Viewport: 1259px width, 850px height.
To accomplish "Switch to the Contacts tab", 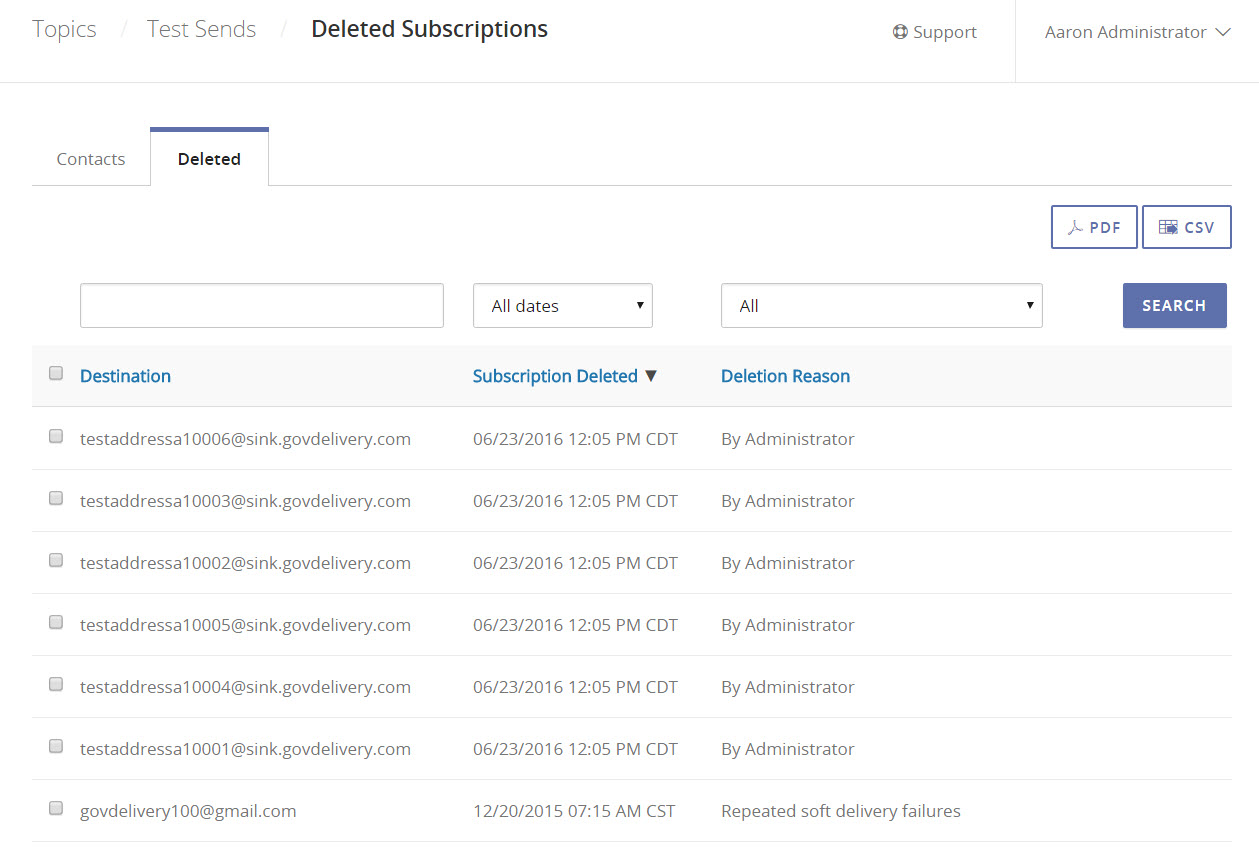I will click(91, 159).
